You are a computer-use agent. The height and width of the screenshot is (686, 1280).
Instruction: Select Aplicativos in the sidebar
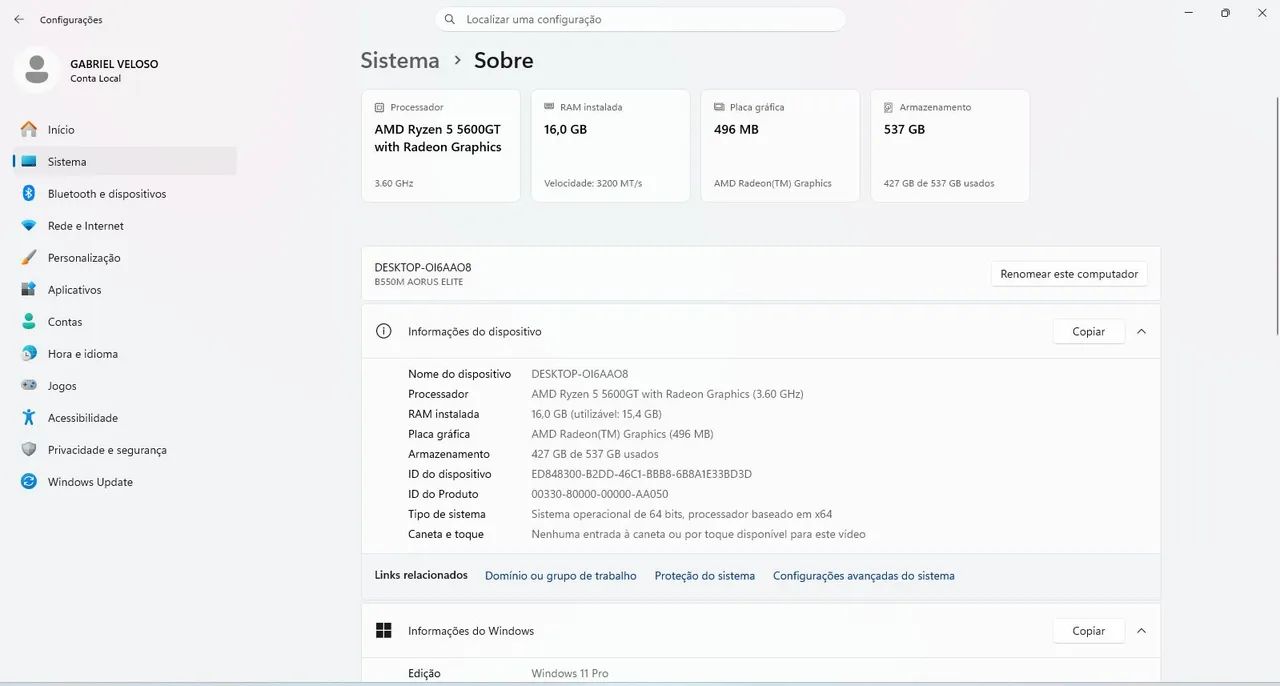(124, 289)
